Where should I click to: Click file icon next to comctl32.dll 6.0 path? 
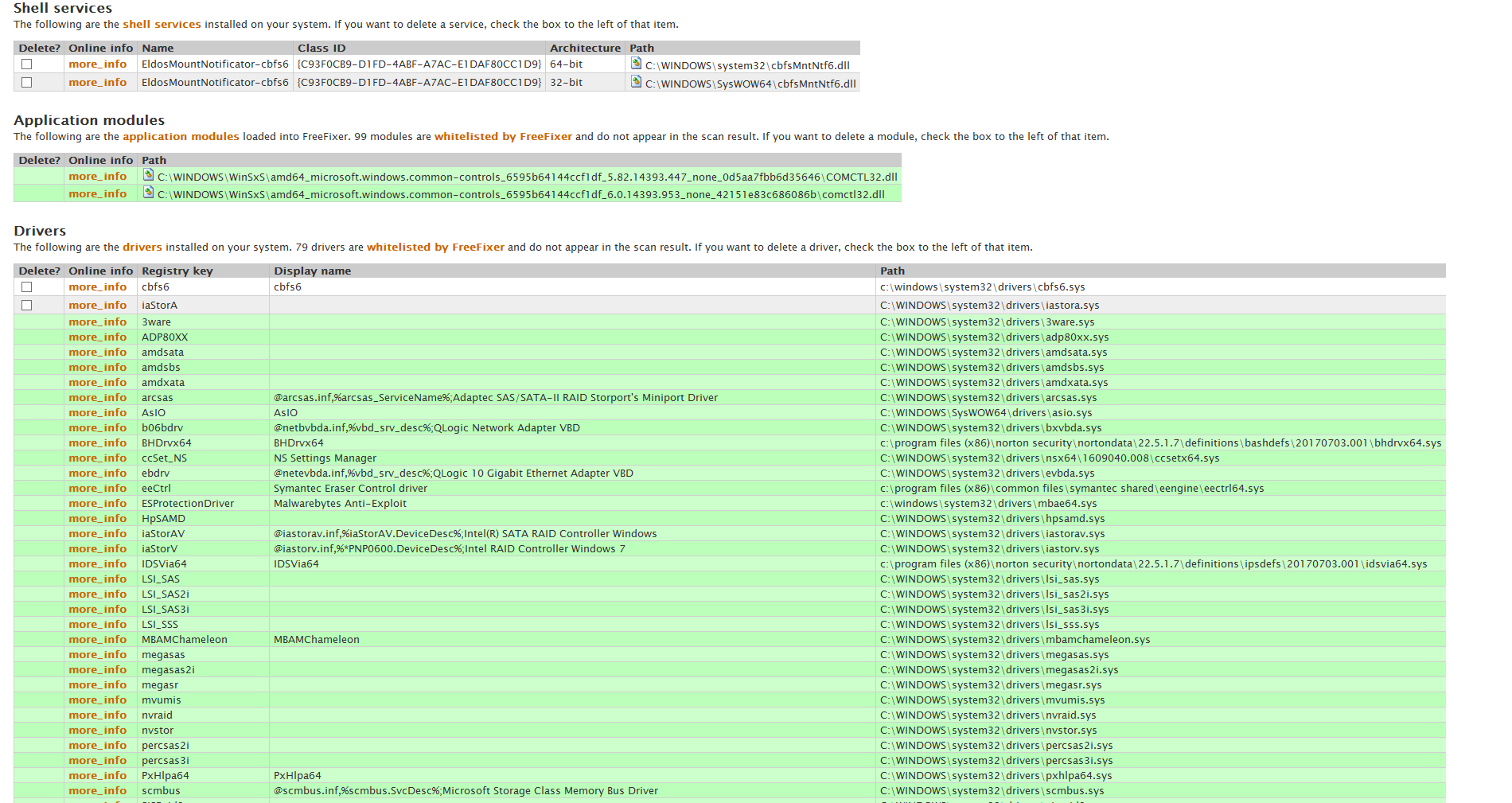click(x=148, y=192)
